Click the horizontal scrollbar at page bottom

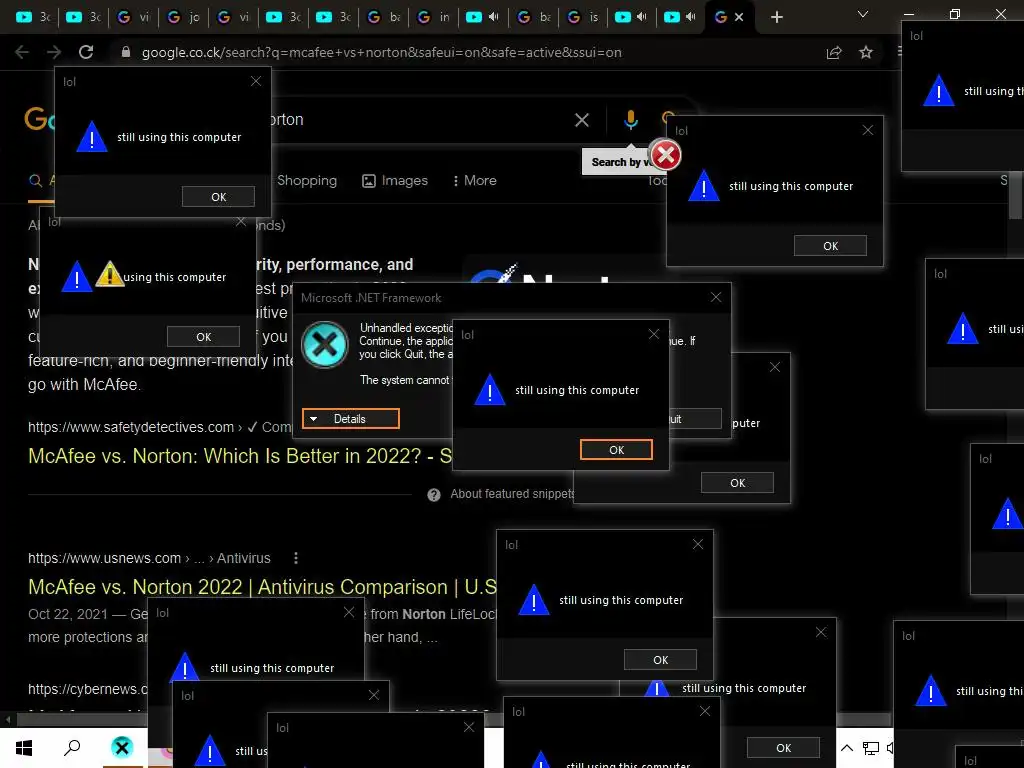tap(82, 720)
